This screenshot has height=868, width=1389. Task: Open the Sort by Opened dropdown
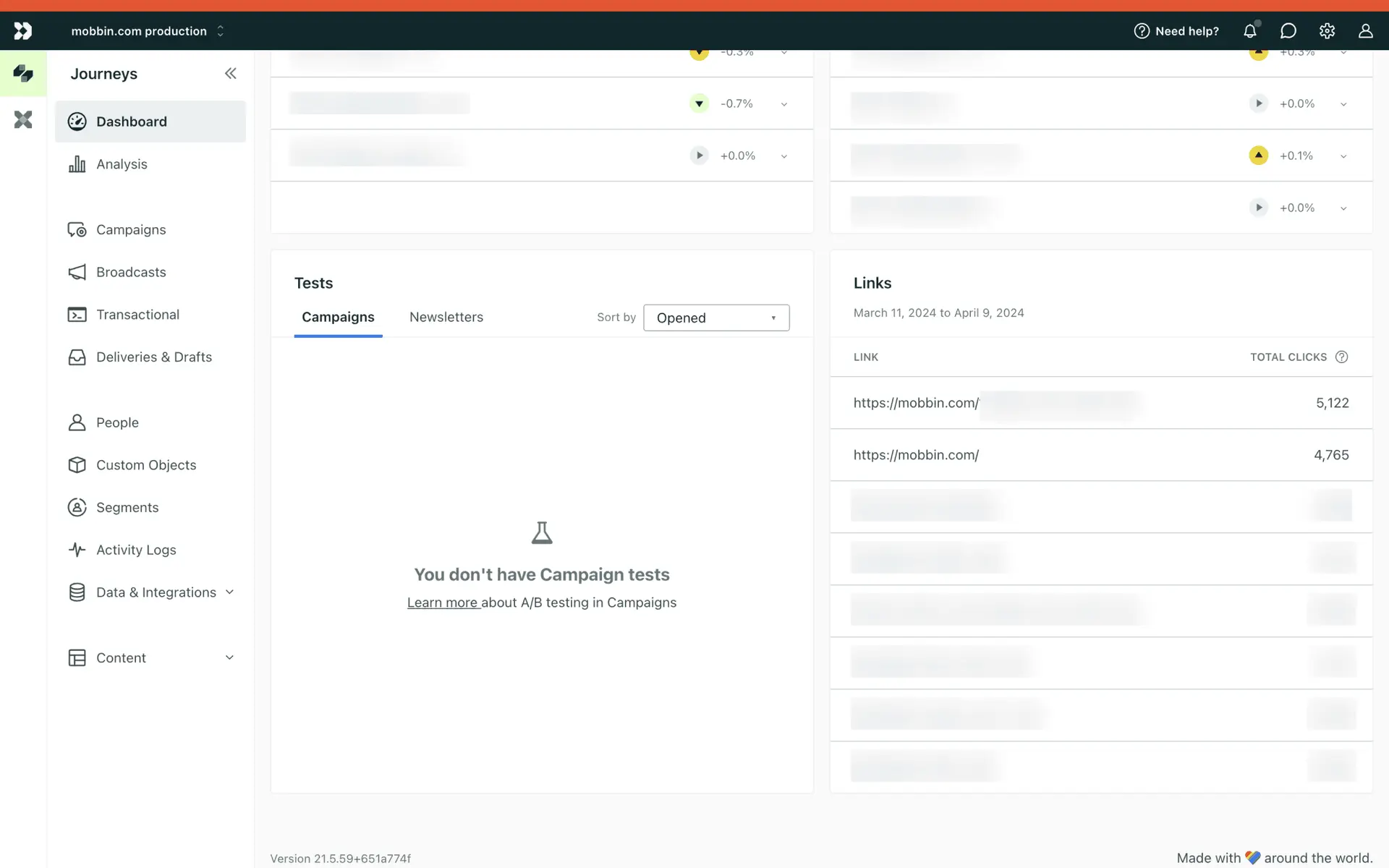tap(715, 318)
